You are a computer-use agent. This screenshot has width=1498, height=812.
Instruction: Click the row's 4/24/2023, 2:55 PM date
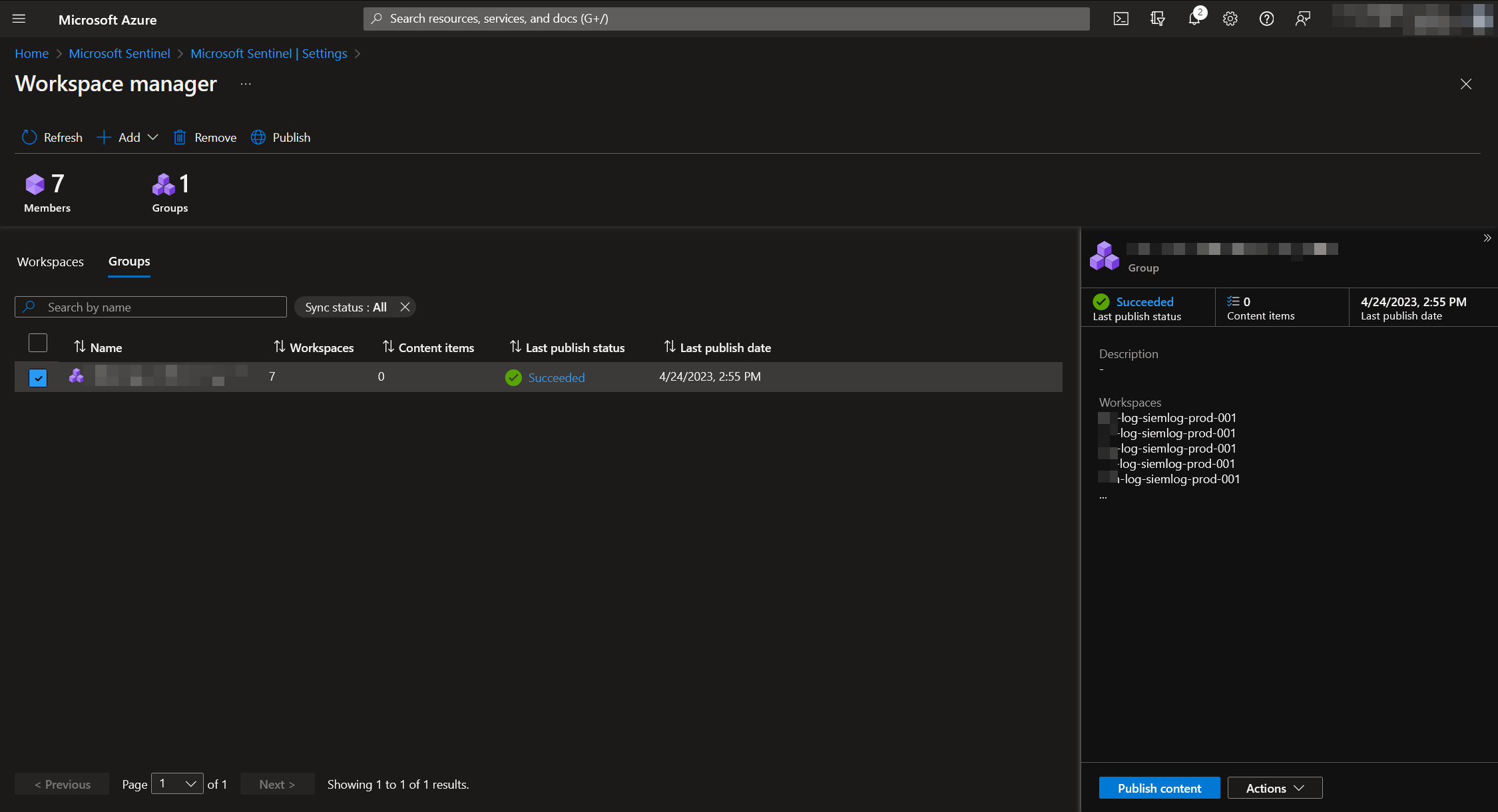pyautogui.click(x=710, y=377)
